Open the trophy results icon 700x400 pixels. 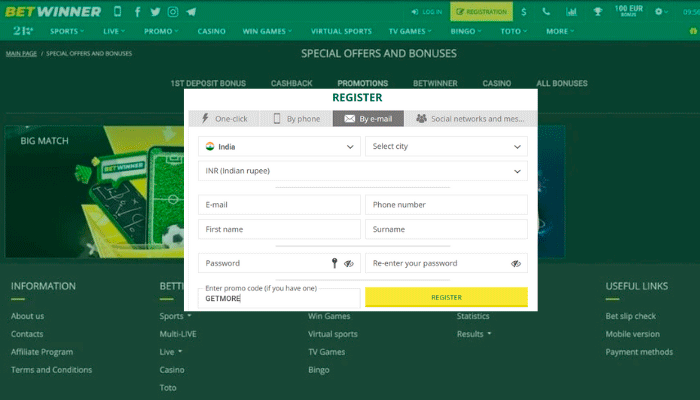pyautogui.click(x=598, y=12)
